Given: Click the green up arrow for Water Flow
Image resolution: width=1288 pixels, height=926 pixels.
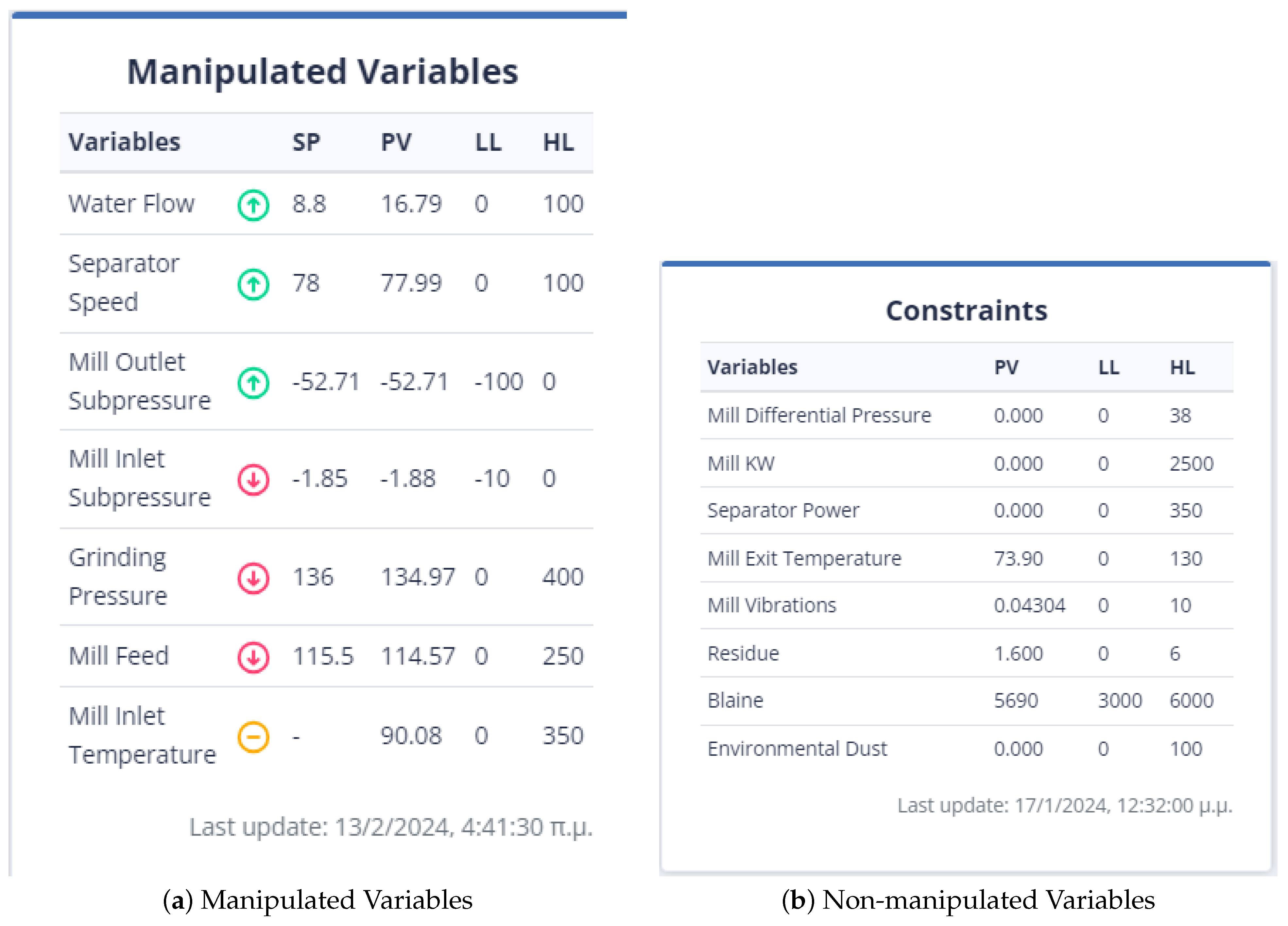Looking at the screenshot, I should 253,205.
